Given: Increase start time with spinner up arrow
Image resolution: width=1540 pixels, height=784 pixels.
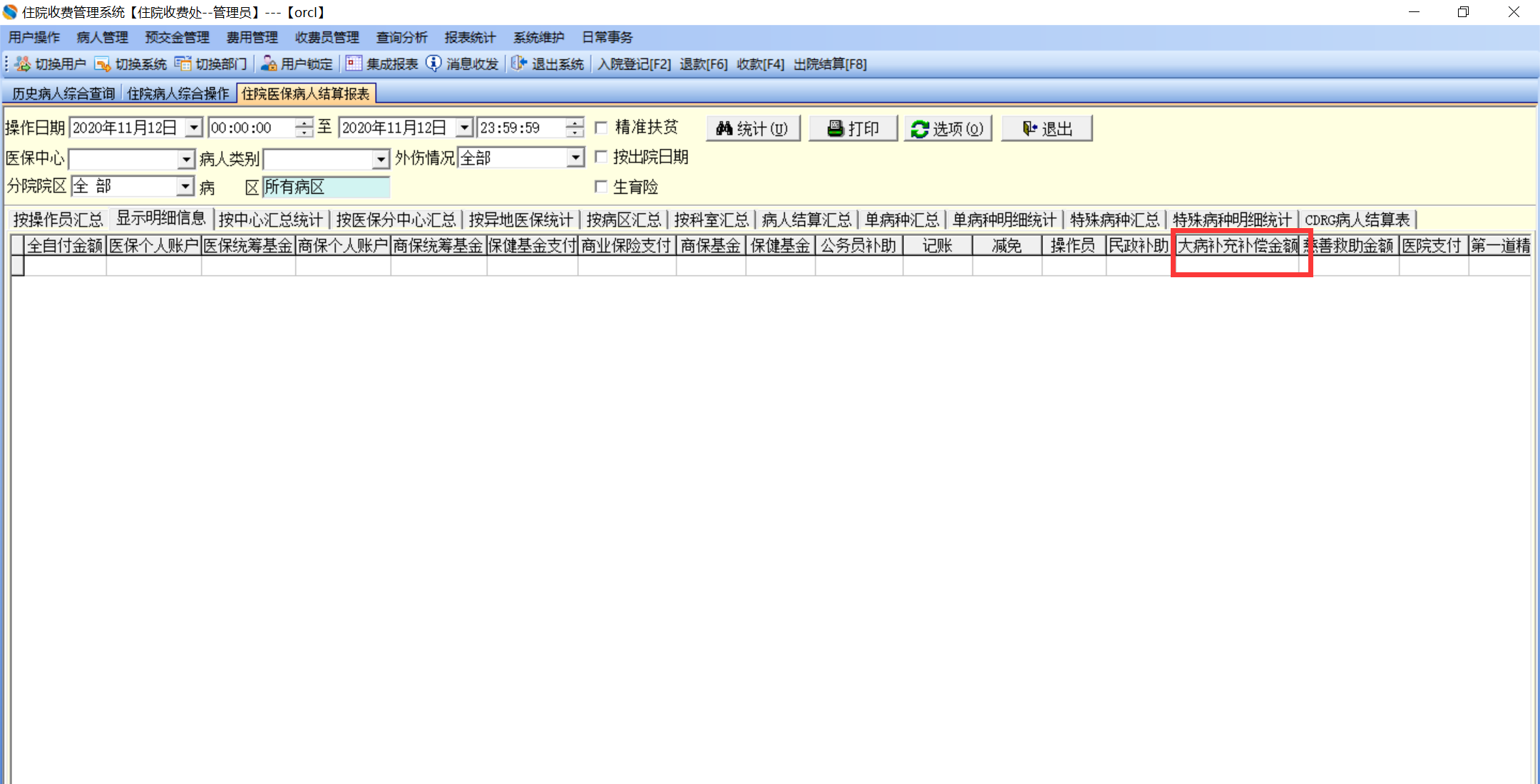Looking at the screenshot, I should click(x=304, y=123).
